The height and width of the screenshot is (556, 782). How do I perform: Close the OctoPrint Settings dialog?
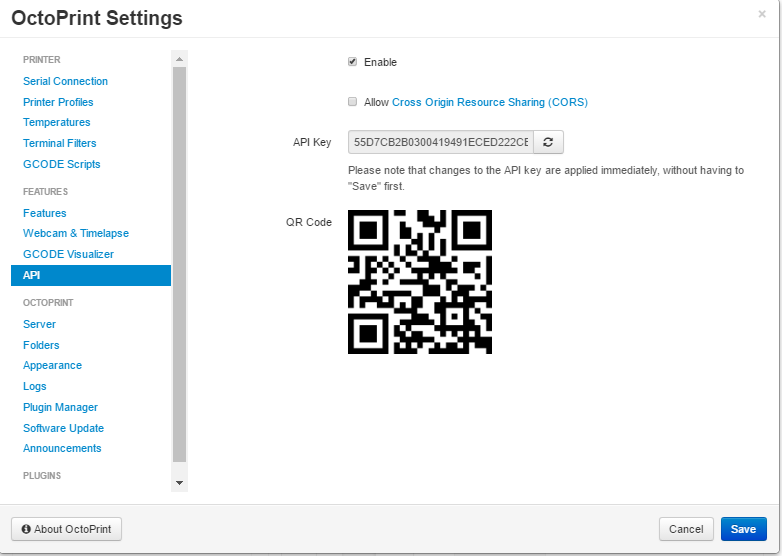click(762, 14)
